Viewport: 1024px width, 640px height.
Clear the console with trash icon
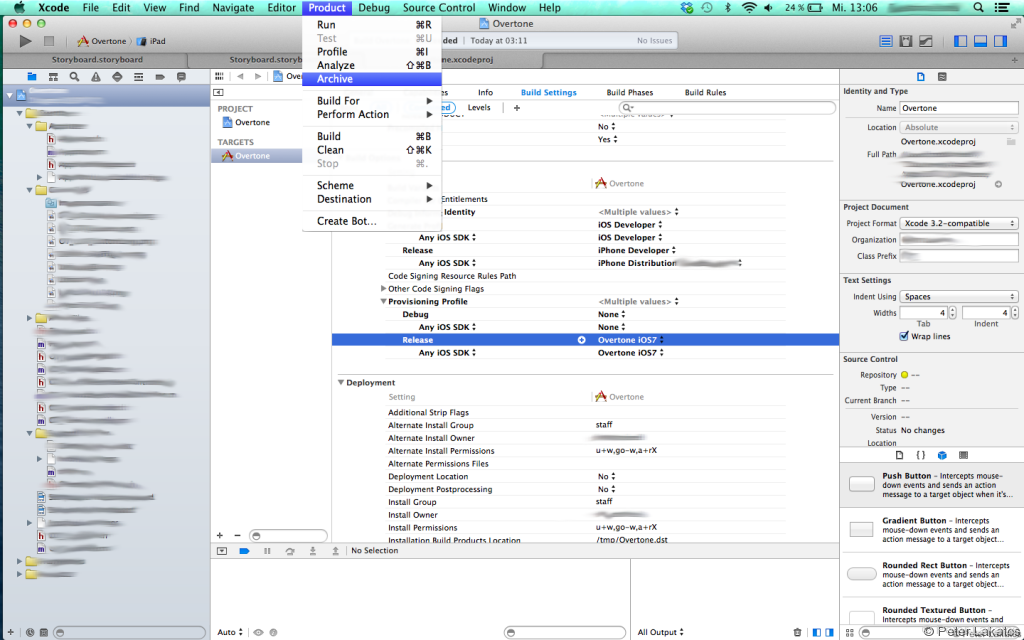(797, 632)
